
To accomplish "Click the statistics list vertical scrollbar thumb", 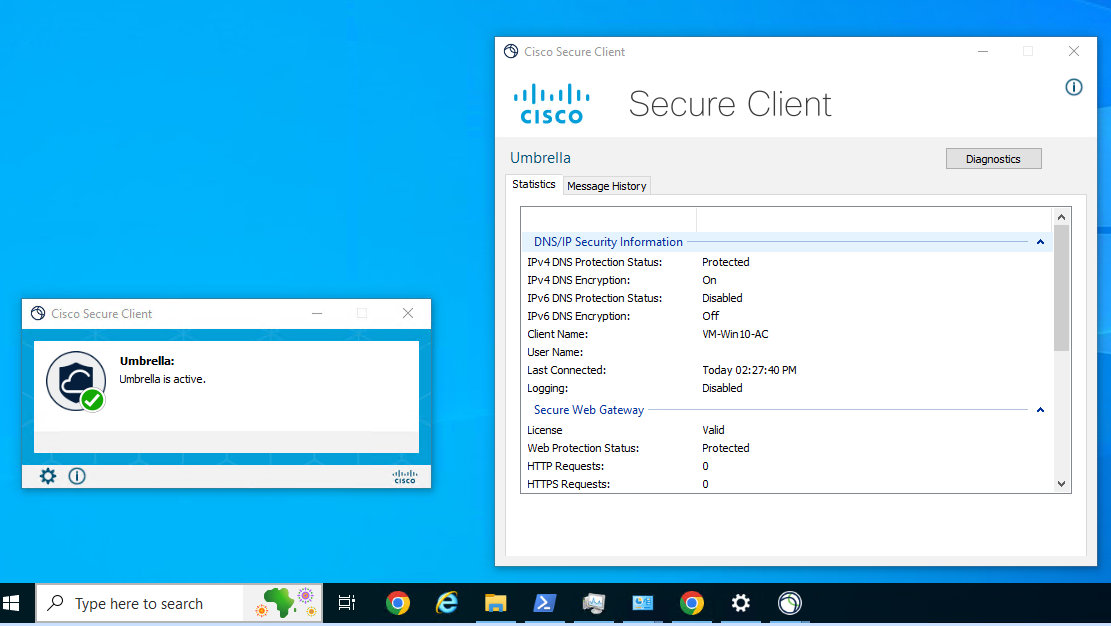I will [1061, 288].
